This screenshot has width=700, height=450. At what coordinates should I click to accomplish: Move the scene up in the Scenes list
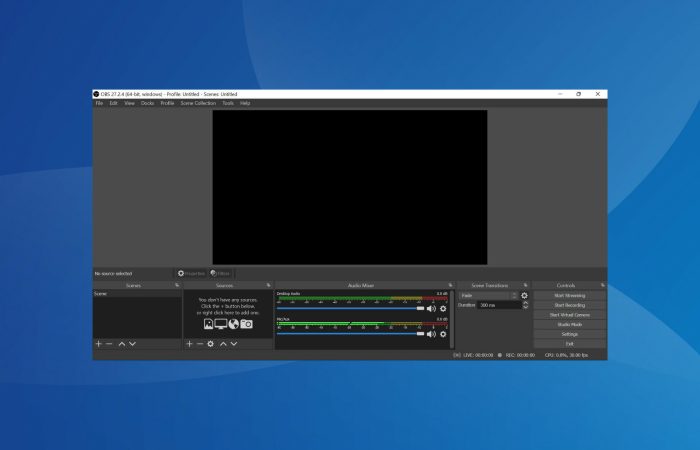click(x=121, y=344)
